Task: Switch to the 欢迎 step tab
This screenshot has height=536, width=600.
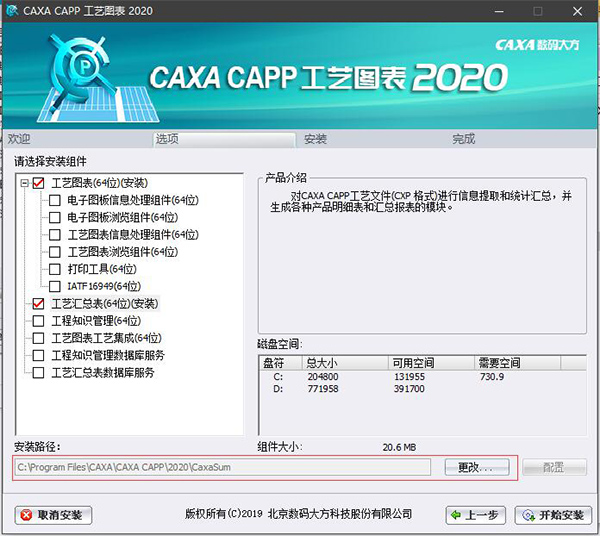Action: pos(77,139)
